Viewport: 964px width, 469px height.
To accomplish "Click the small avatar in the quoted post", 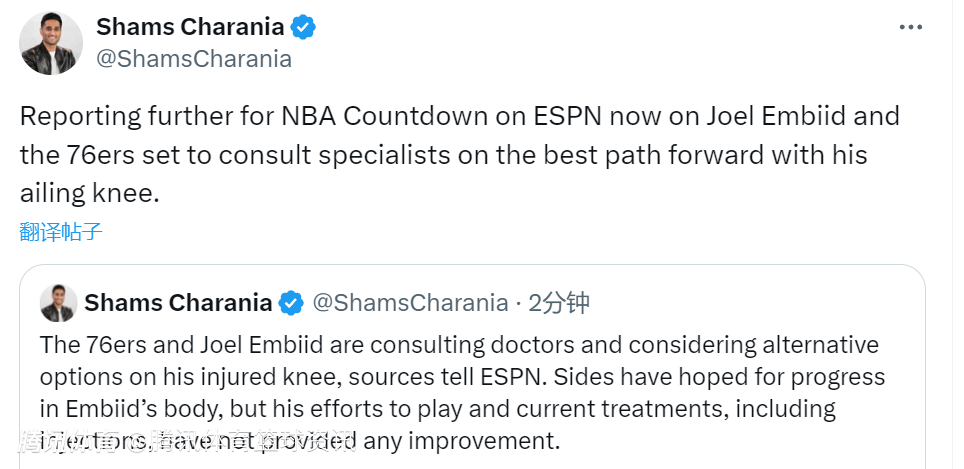I will 58,303.
